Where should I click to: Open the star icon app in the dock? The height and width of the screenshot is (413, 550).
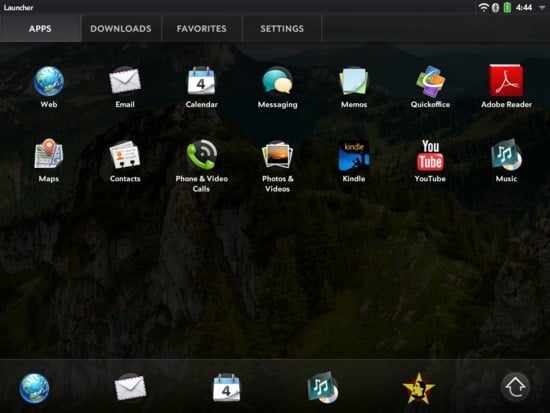tap(418, 388)
